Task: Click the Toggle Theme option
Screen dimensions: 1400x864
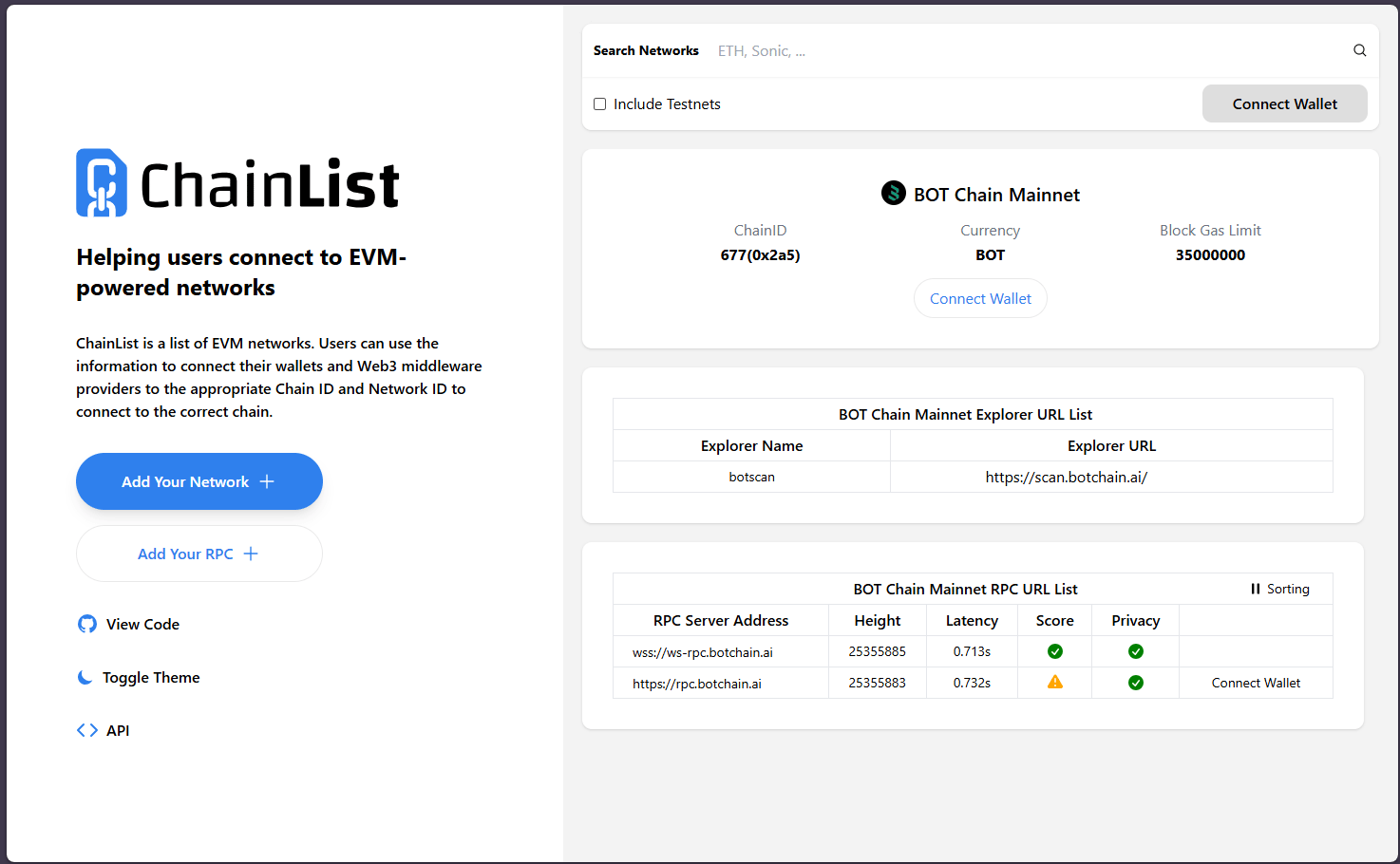Action: 139,677
